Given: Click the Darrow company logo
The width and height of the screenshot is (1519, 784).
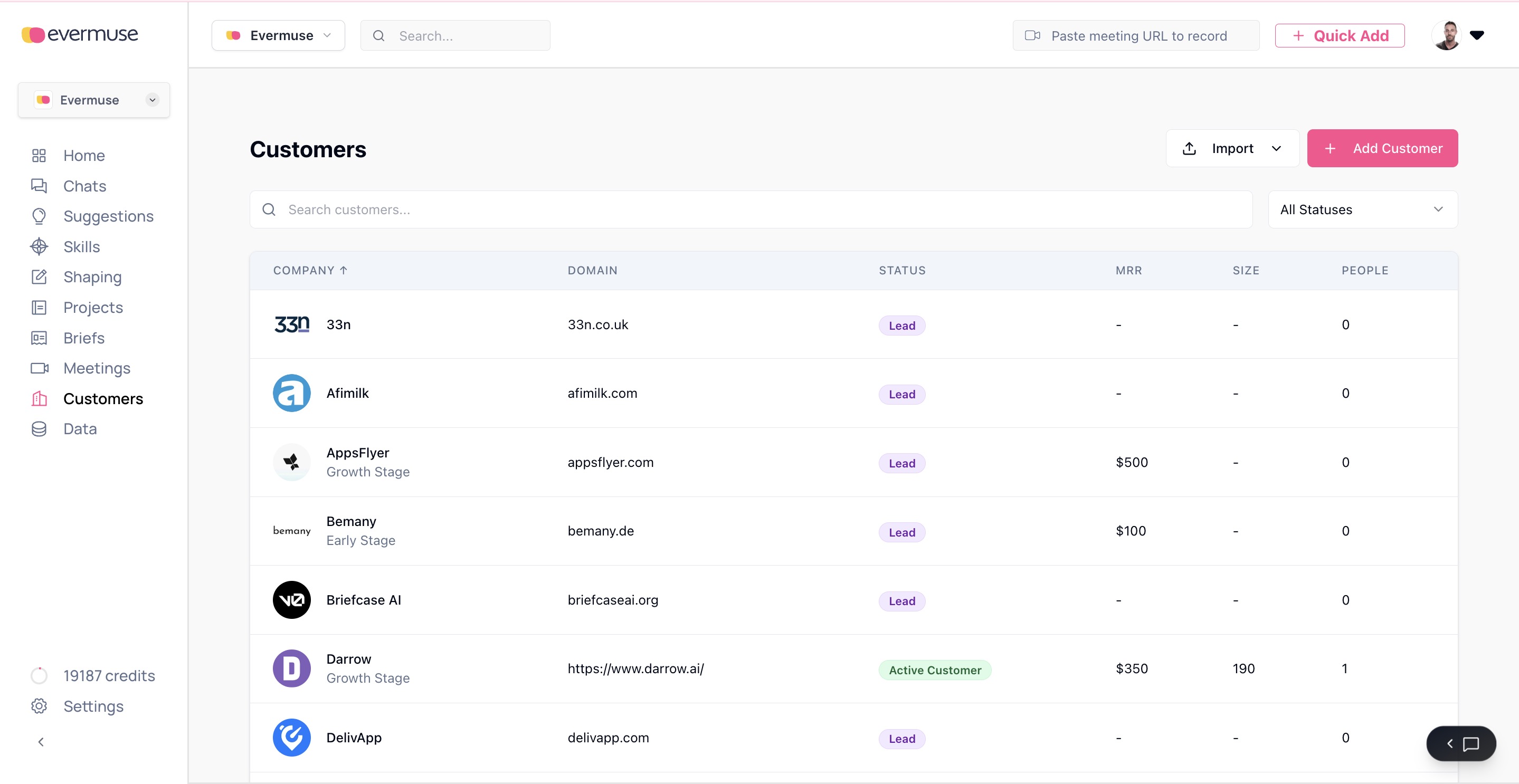Looking at the screenshot, I should click(x=292, y=668).
